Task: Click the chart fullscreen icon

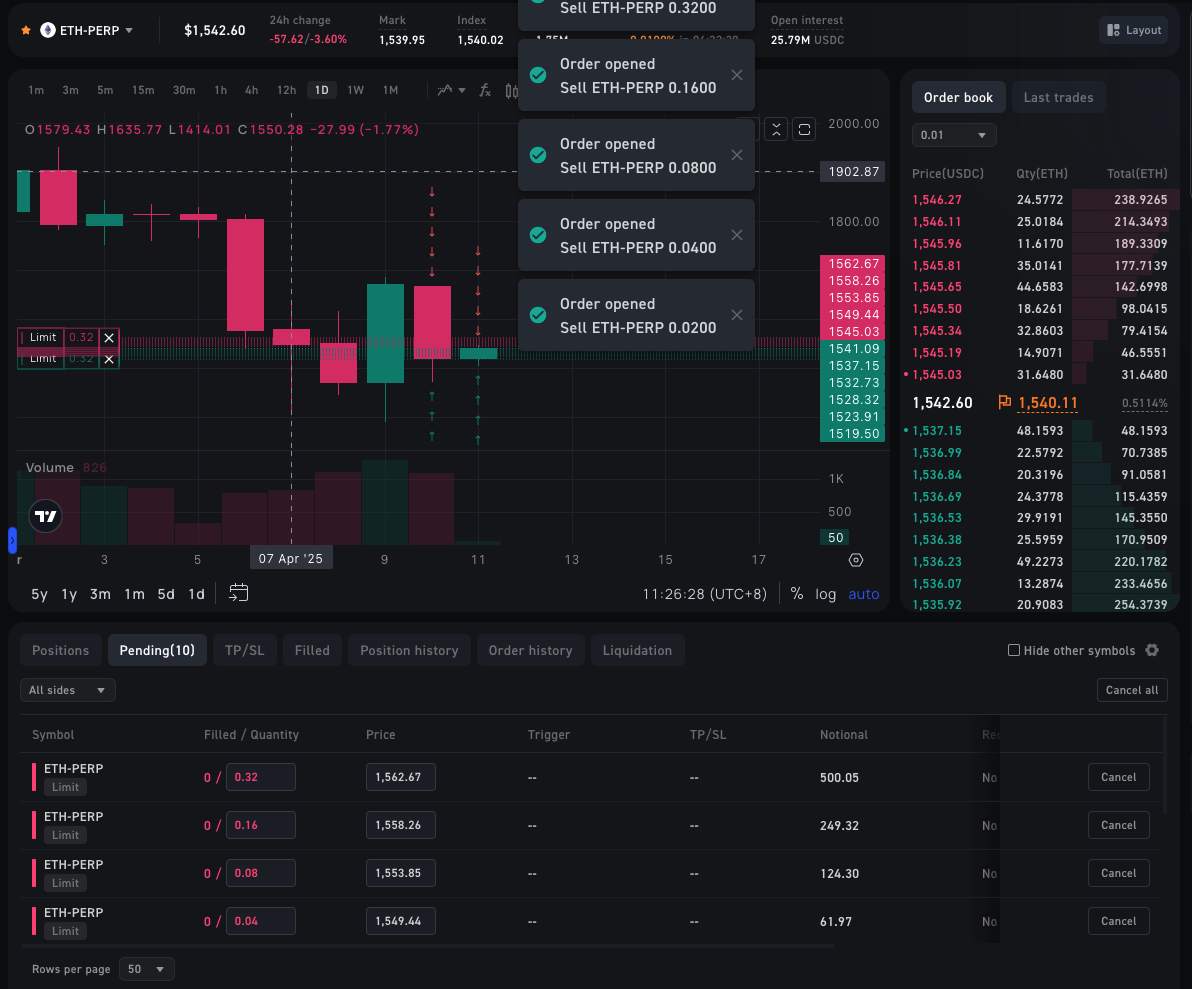Action: point(804,130)
